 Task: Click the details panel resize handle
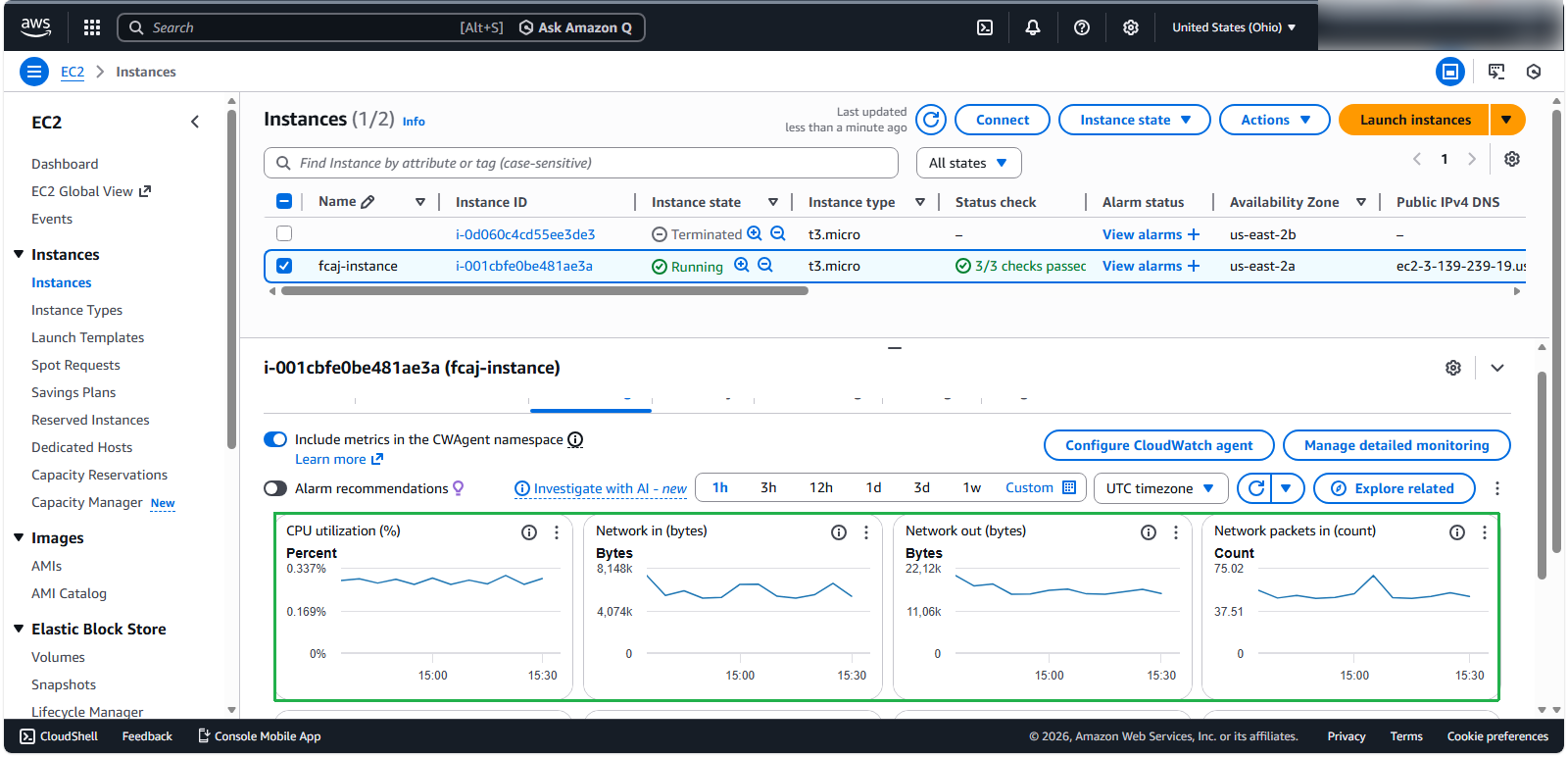coord(895,348)
